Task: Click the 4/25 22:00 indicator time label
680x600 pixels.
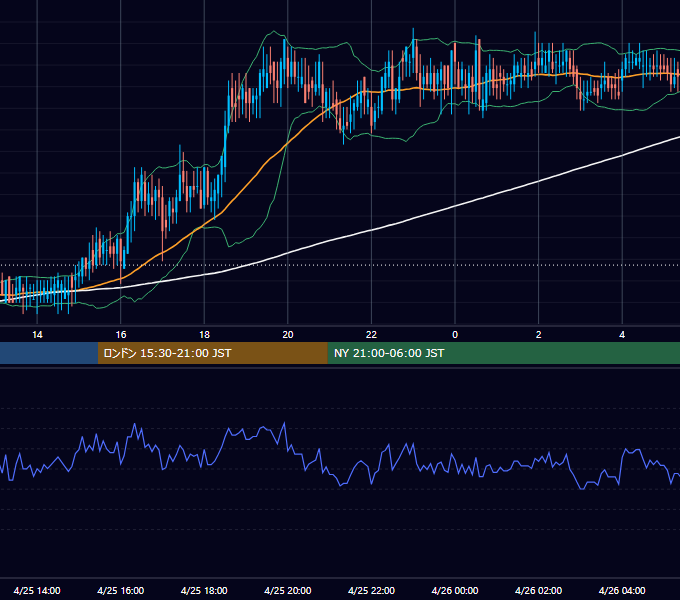Action: (x=371, y=590)
